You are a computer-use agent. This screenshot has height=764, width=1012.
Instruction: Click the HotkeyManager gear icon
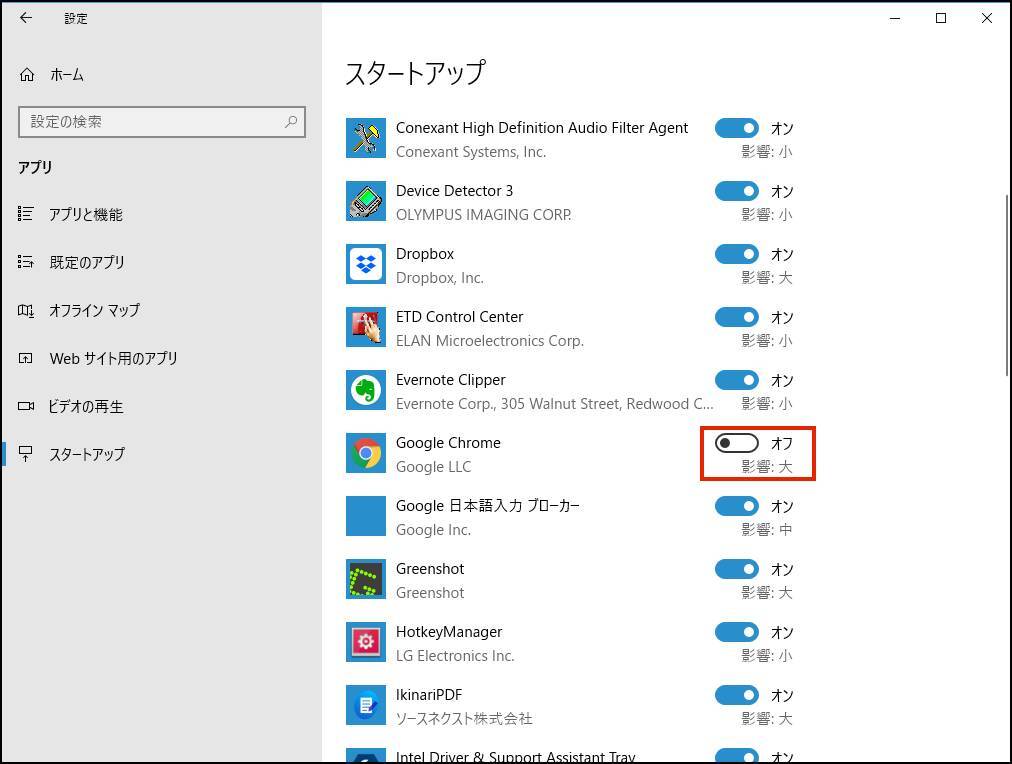pyautogui.click(x=366, y=643)
